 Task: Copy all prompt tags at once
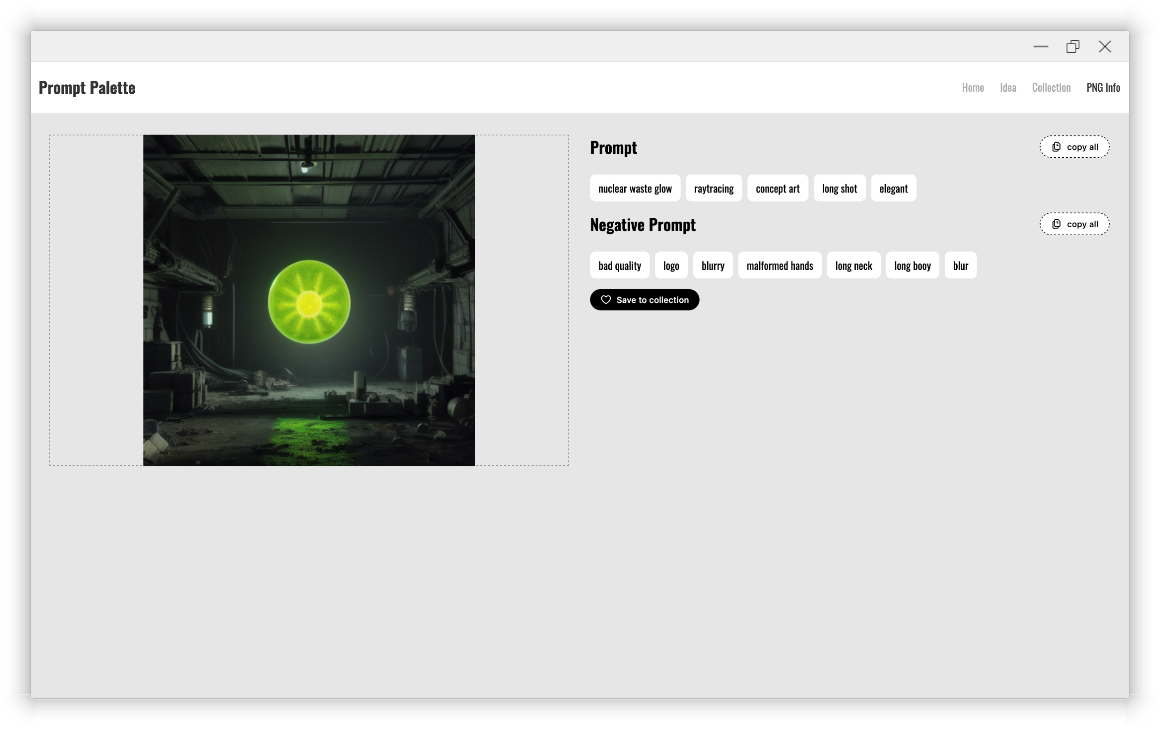pos(1074,146)
